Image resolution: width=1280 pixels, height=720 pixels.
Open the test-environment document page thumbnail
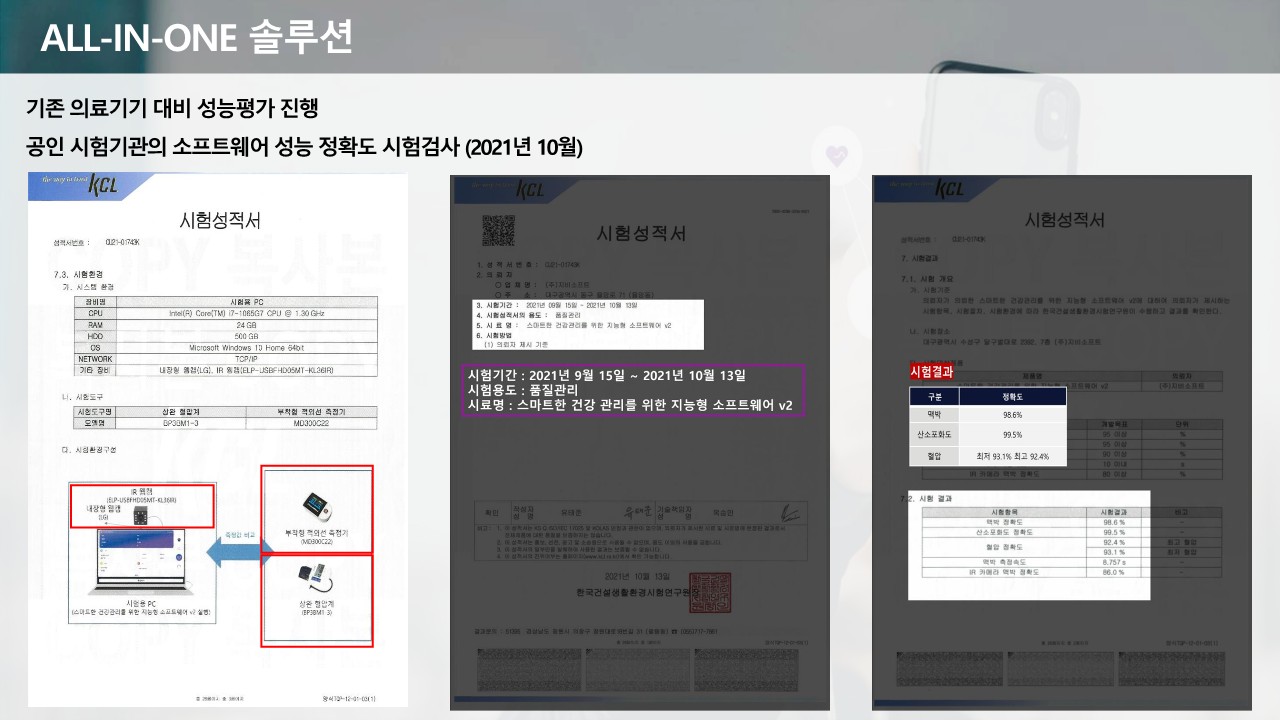[218, 439]
